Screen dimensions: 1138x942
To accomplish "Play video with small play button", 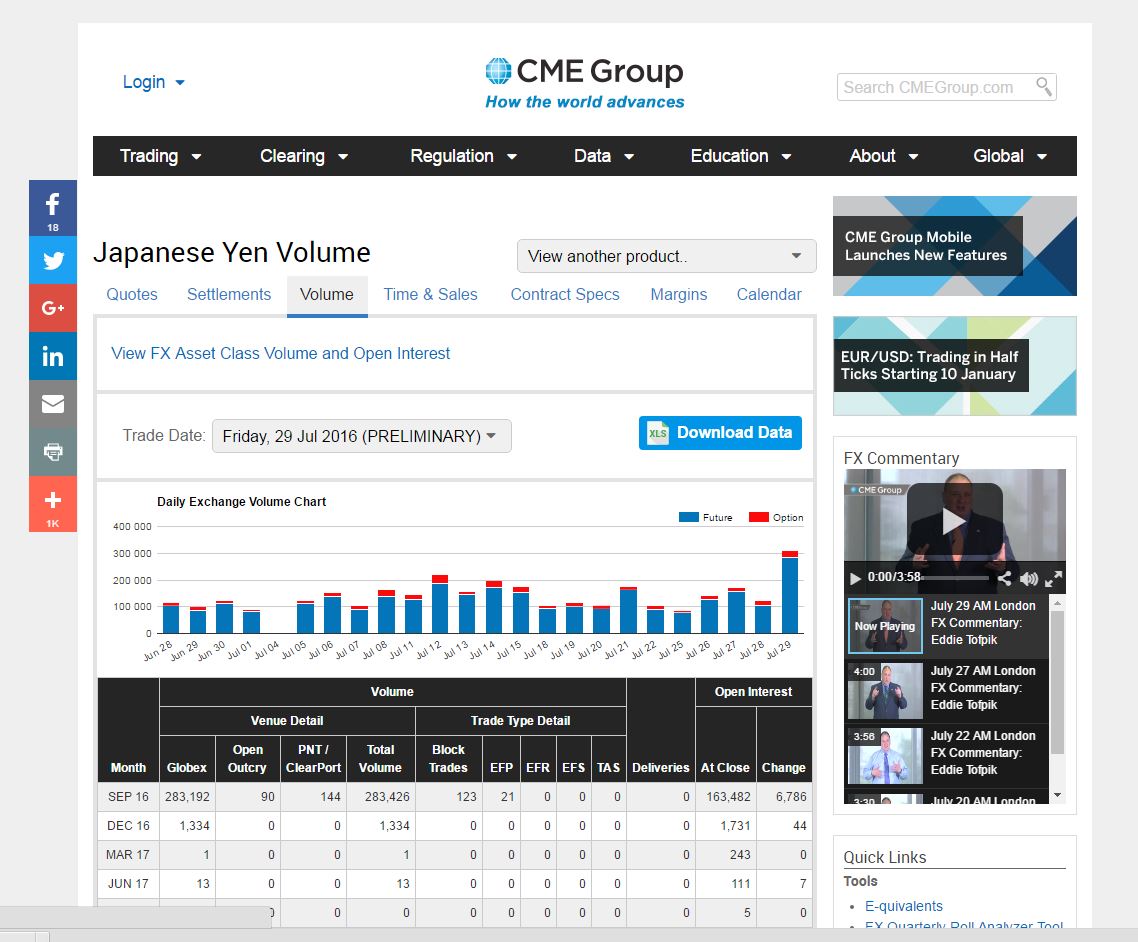I will [x=855, y=578].
